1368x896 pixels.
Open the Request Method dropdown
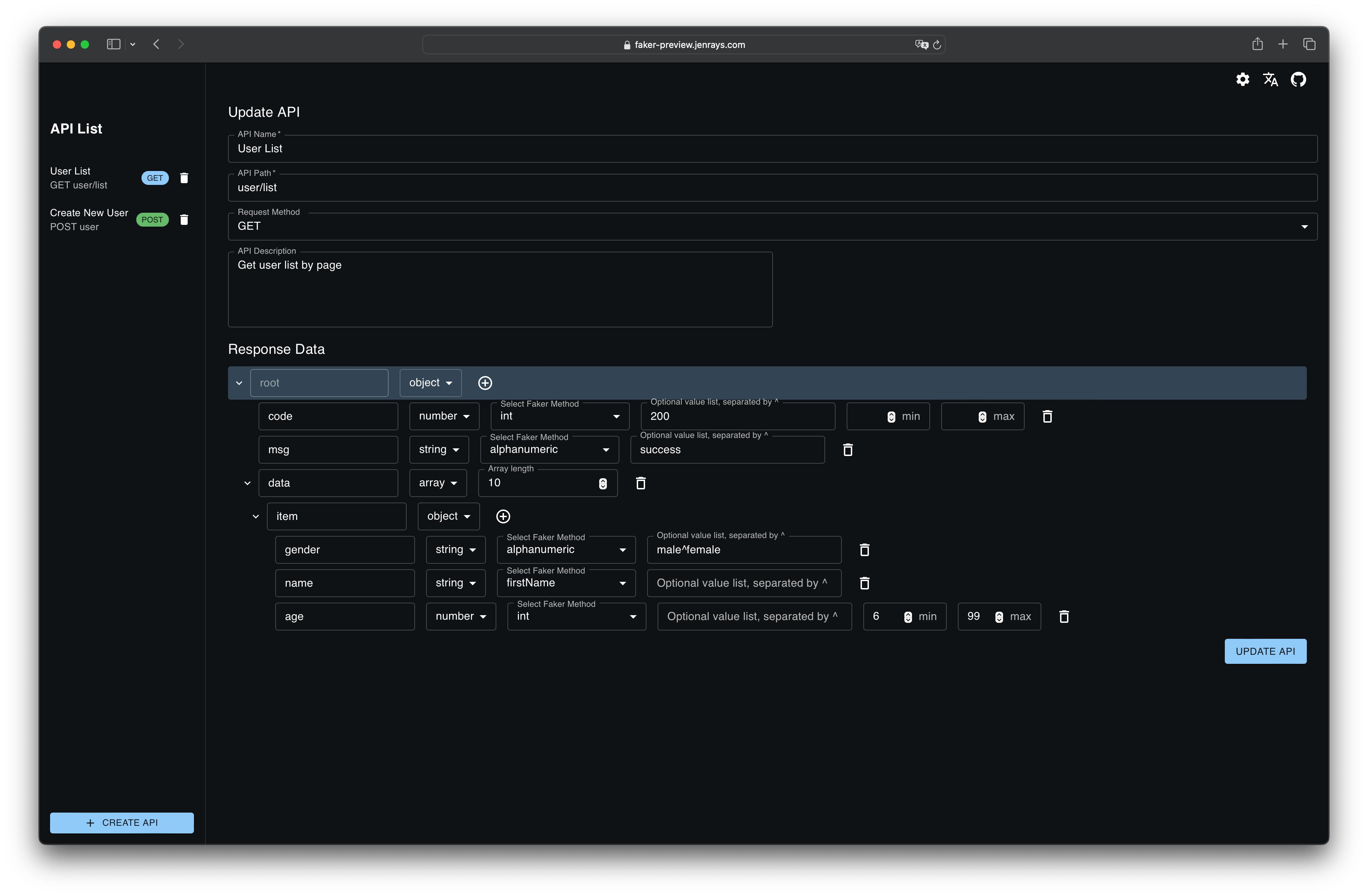tap(772, 227)
